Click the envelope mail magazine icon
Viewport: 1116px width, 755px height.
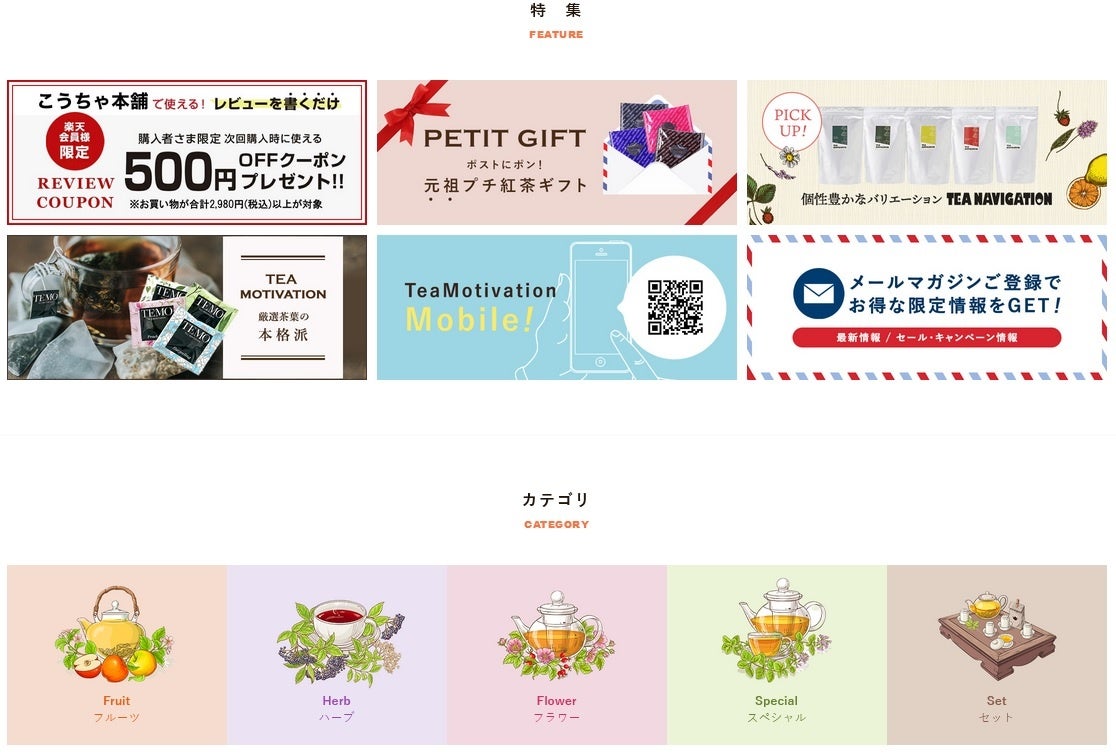[818, 293]
